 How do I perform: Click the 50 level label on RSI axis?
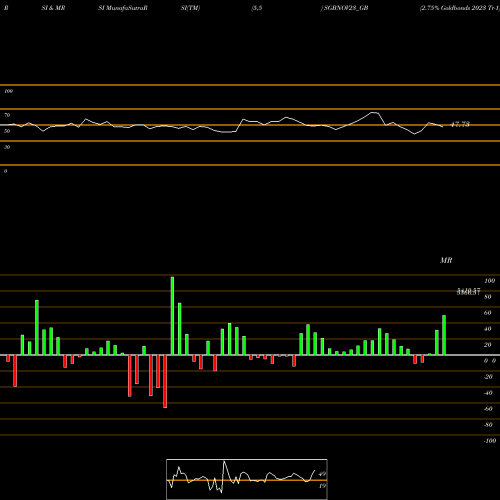pos(7,131)
